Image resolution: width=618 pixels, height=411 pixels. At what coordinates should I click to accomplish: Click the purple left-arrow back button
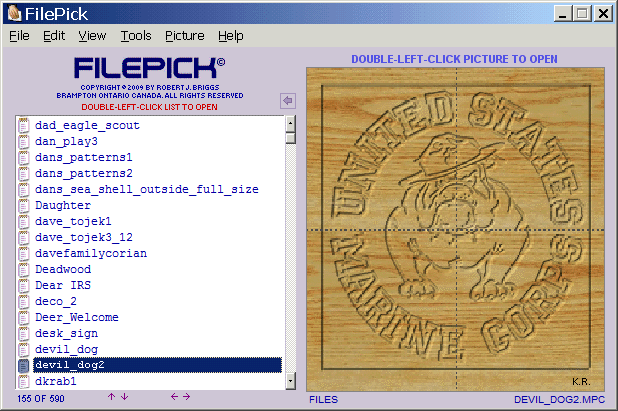pos(288,100)
